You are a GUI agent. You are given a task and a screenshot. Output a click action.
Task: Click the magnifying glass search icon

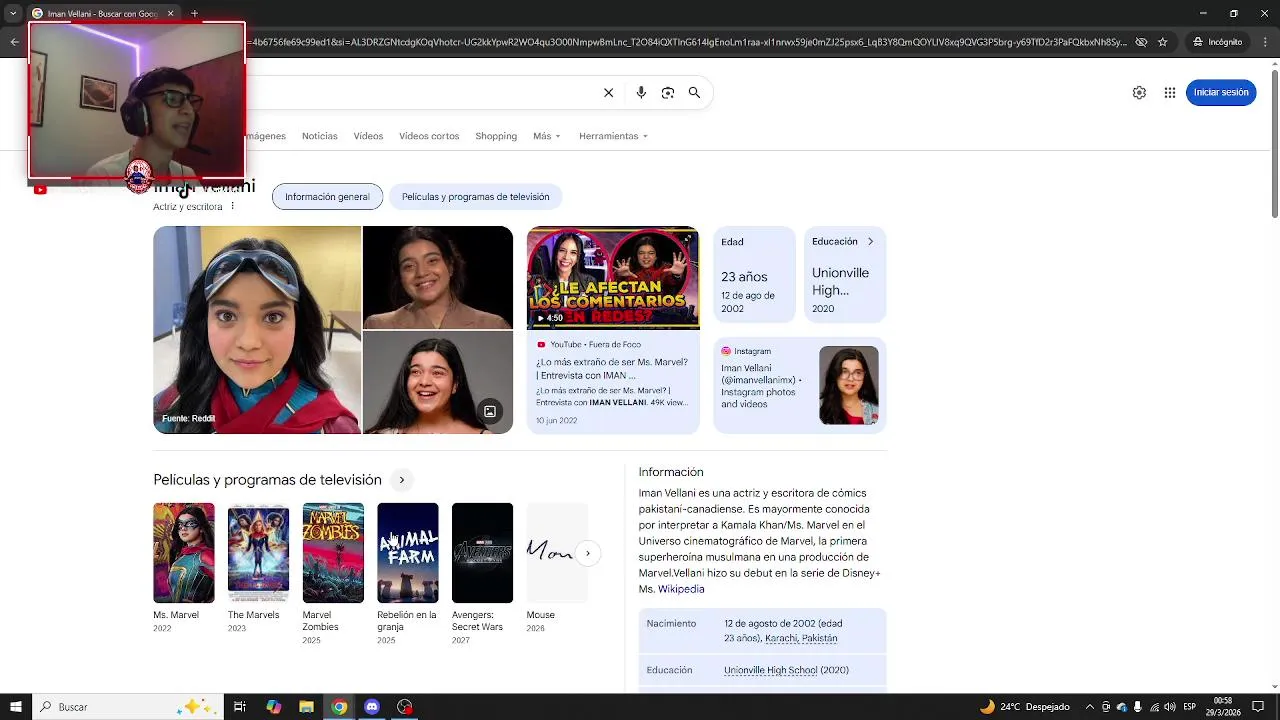pyautogui.click(x=694, y=93)
